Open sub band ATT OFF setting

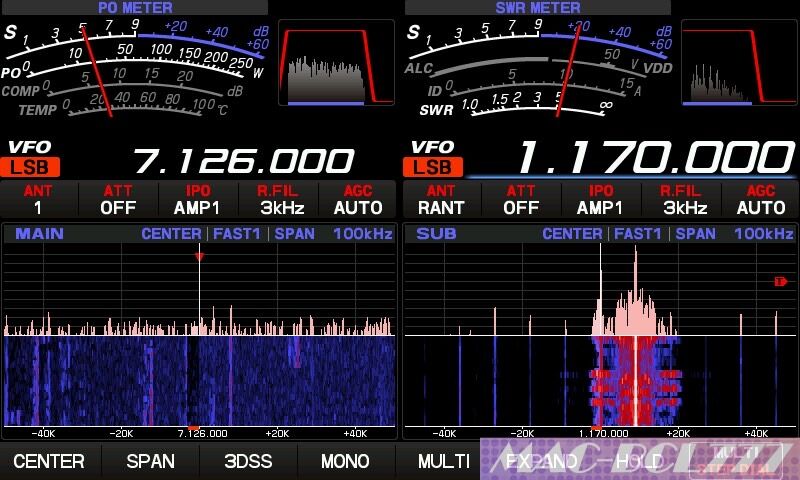tap(521, 199)
